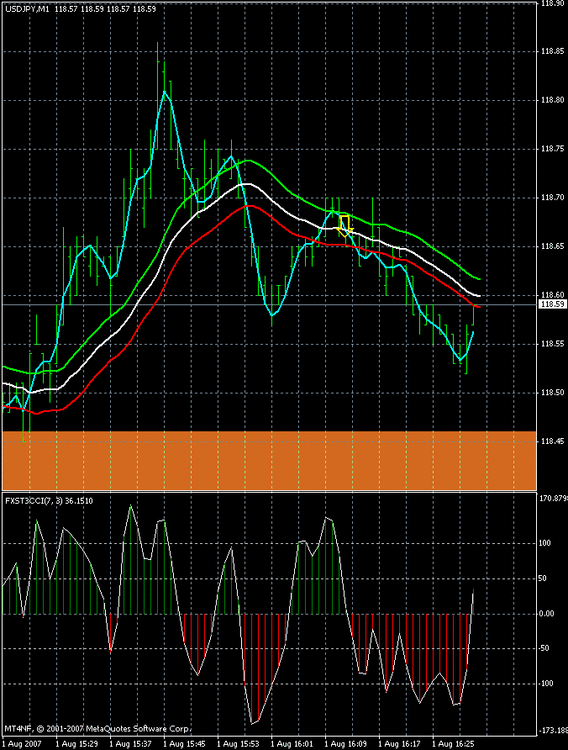The image size is (568, 750).
Task: Click the 1 Aug 16:09 time label
Action: [345, 744]
